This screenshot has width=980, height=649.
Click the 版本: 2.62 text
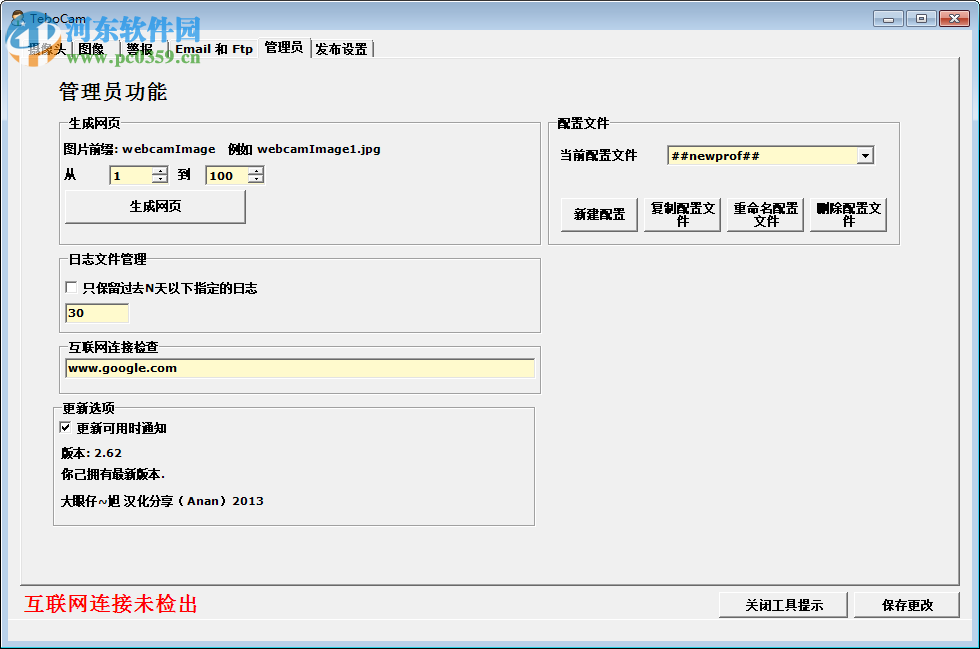[91, 453]
